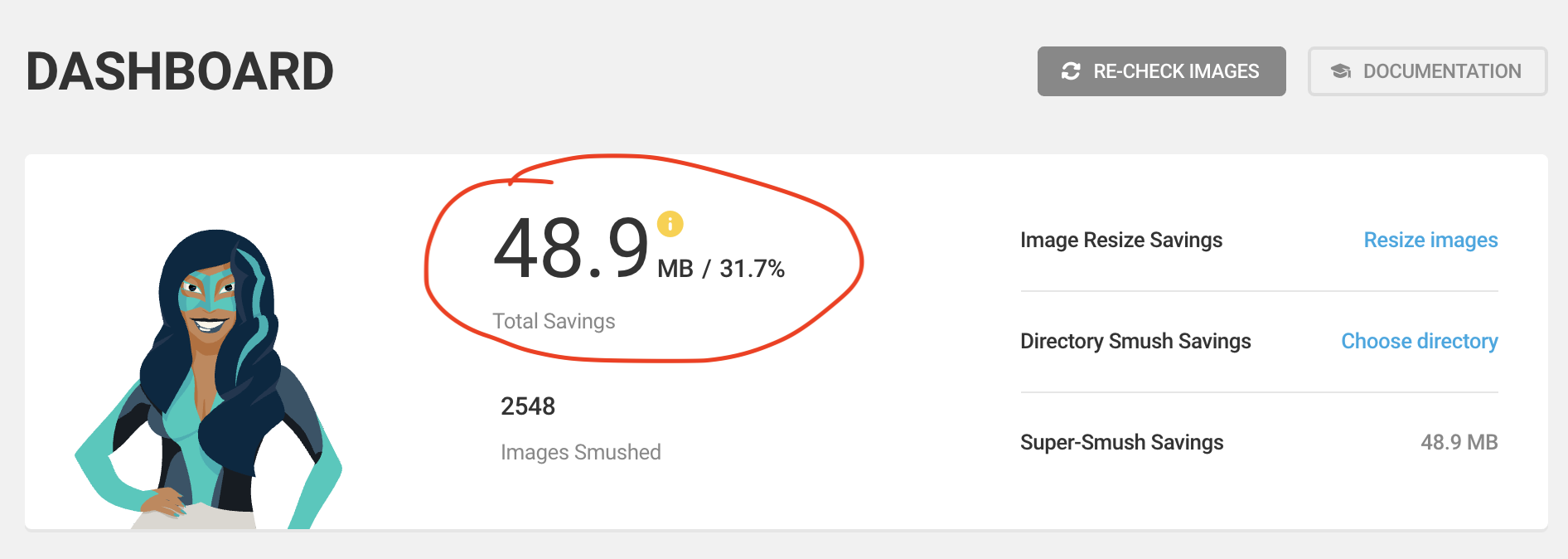Open the DOCUMENTATION button
The height and width of the screenshot is (559, 1568).
pyautogui.click(x=1427, y=71)
